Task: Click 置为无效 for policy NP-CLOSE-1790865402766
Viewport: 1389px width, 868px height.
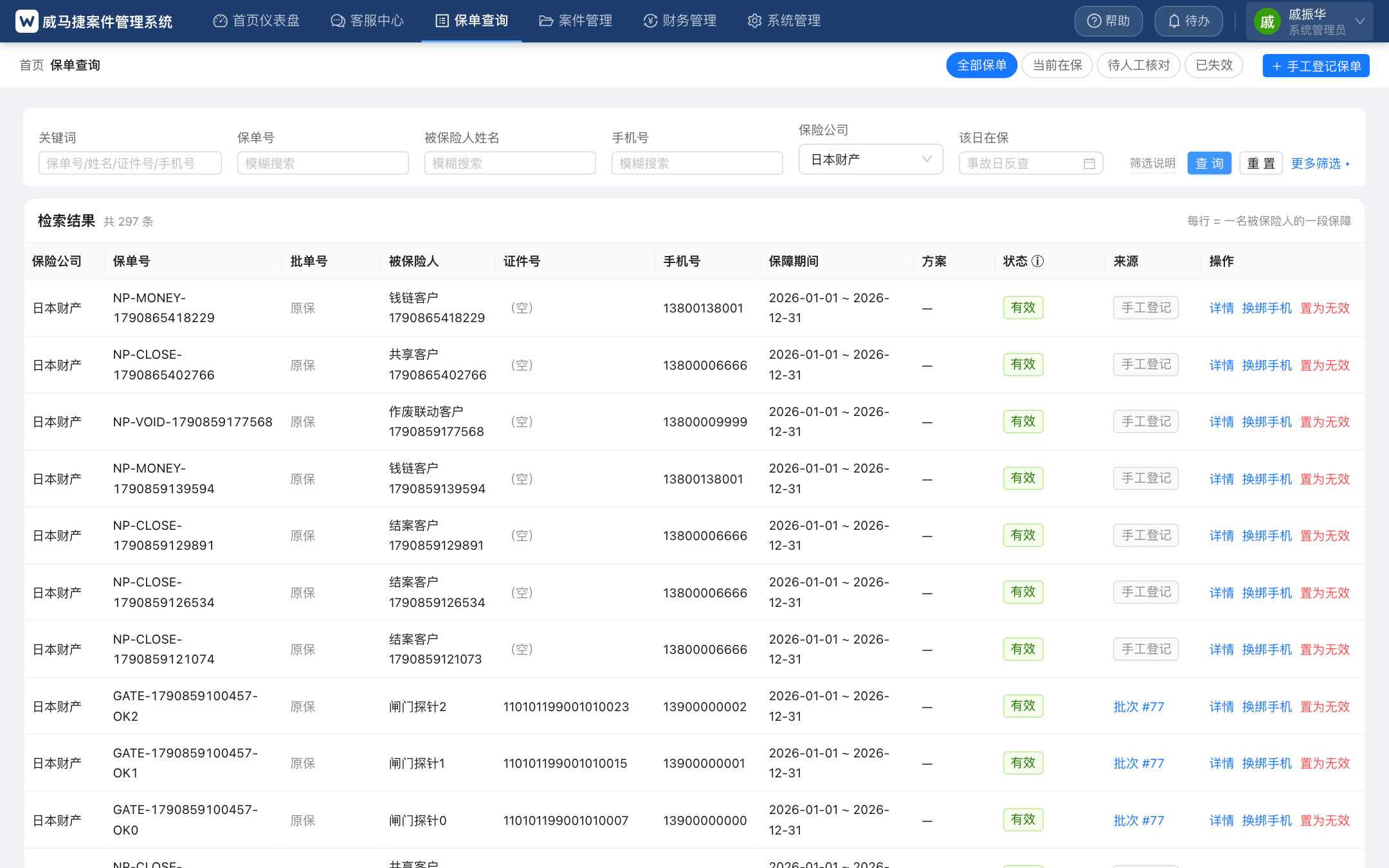Action: pos(1325,365)
